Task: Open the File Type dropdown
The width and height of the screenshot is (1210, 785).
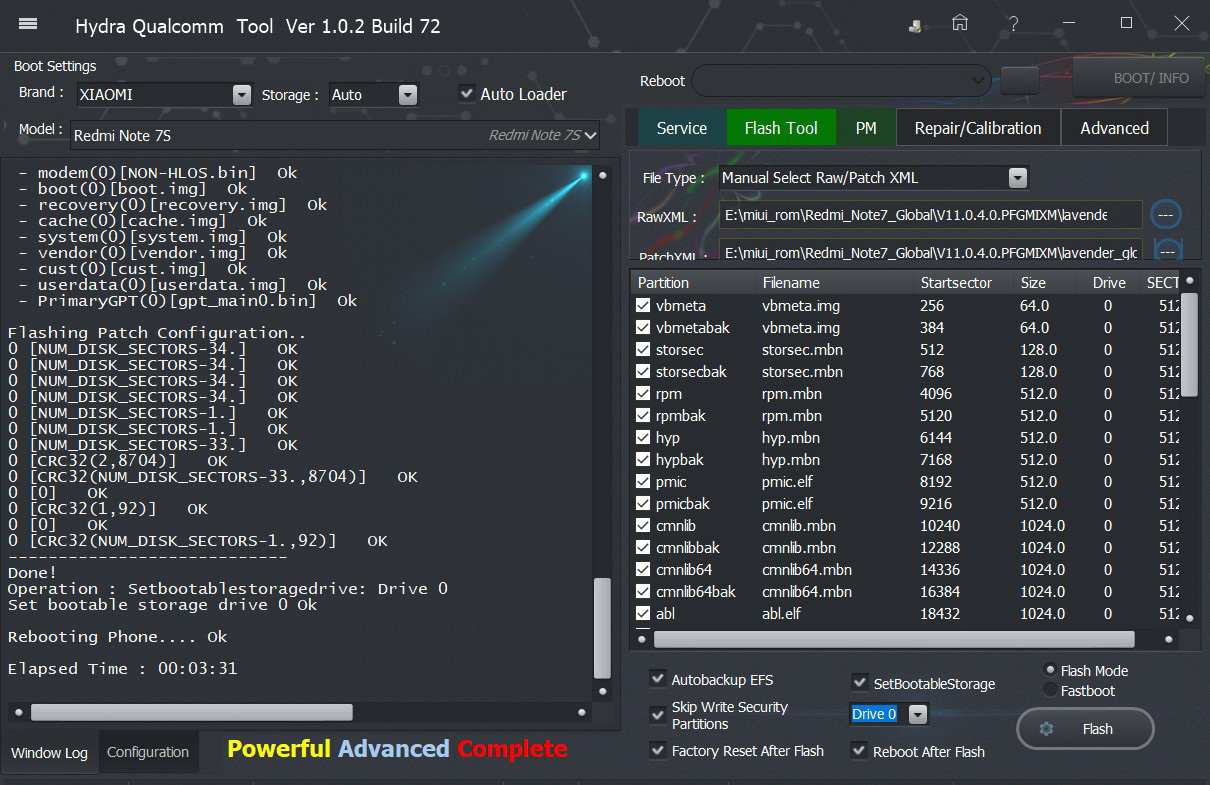Action: coord(1017,177)
